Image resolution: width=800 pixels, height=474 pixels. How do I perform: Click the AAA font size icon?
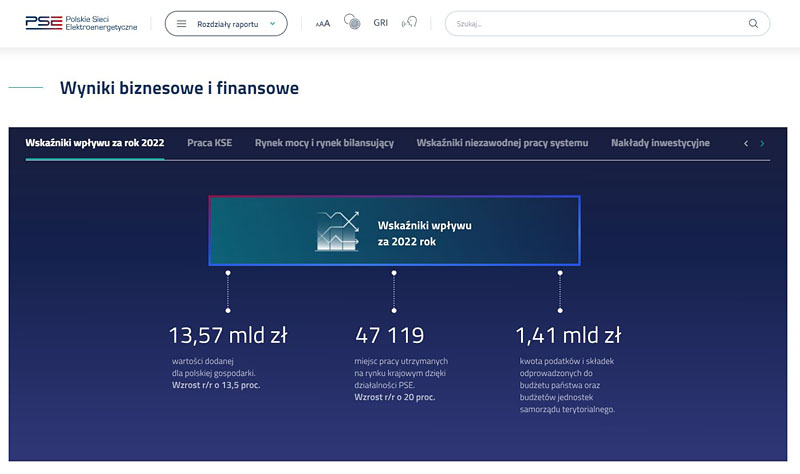click(322, 23)
